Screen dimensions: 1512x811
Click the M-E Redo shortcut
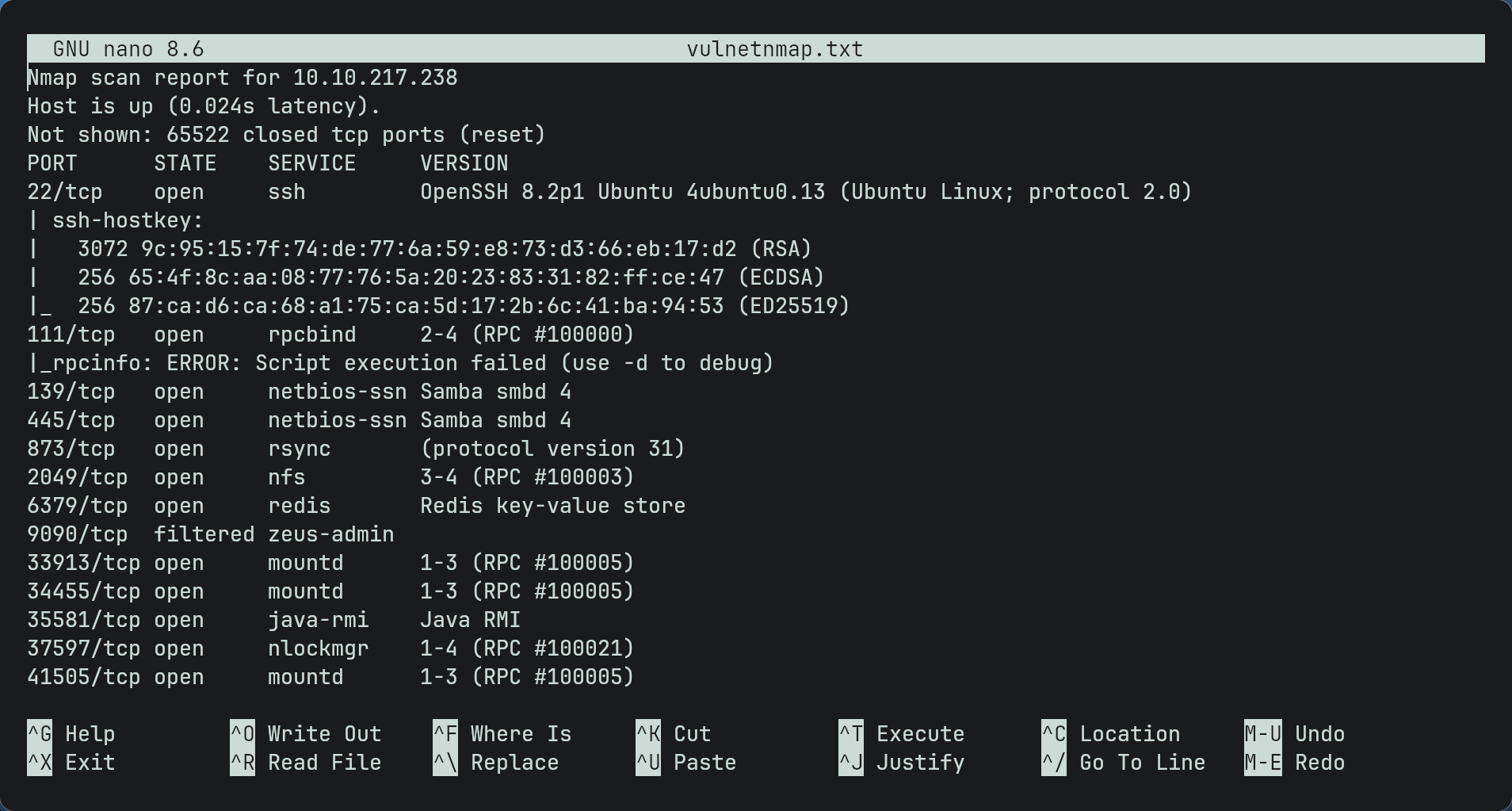[1295, 763]
